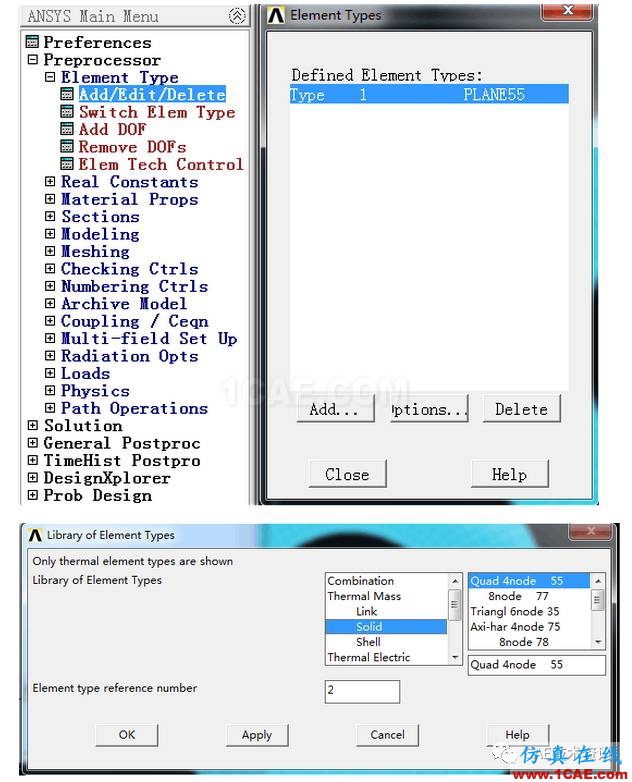Expand the Coupling / Ceqn node
This screenshot has height=782, width=632.
(x=50, y=321)
